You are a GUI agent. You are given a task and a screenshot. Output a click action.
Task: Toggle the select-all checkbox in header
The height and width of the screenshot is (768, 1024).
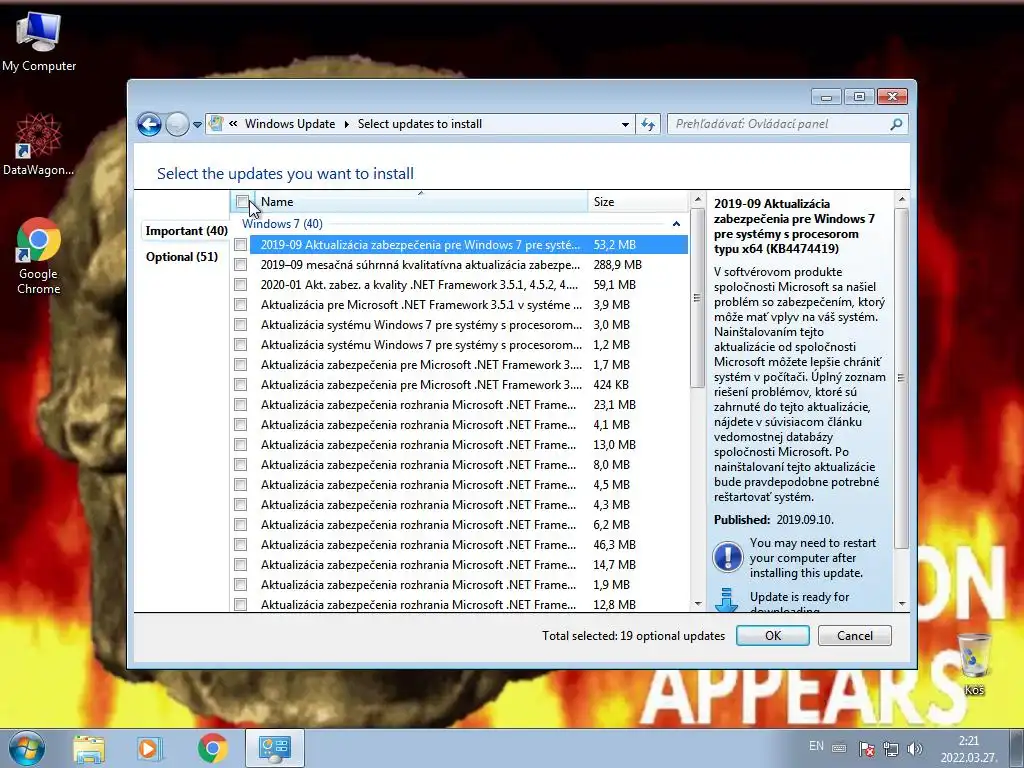[242, 202]
